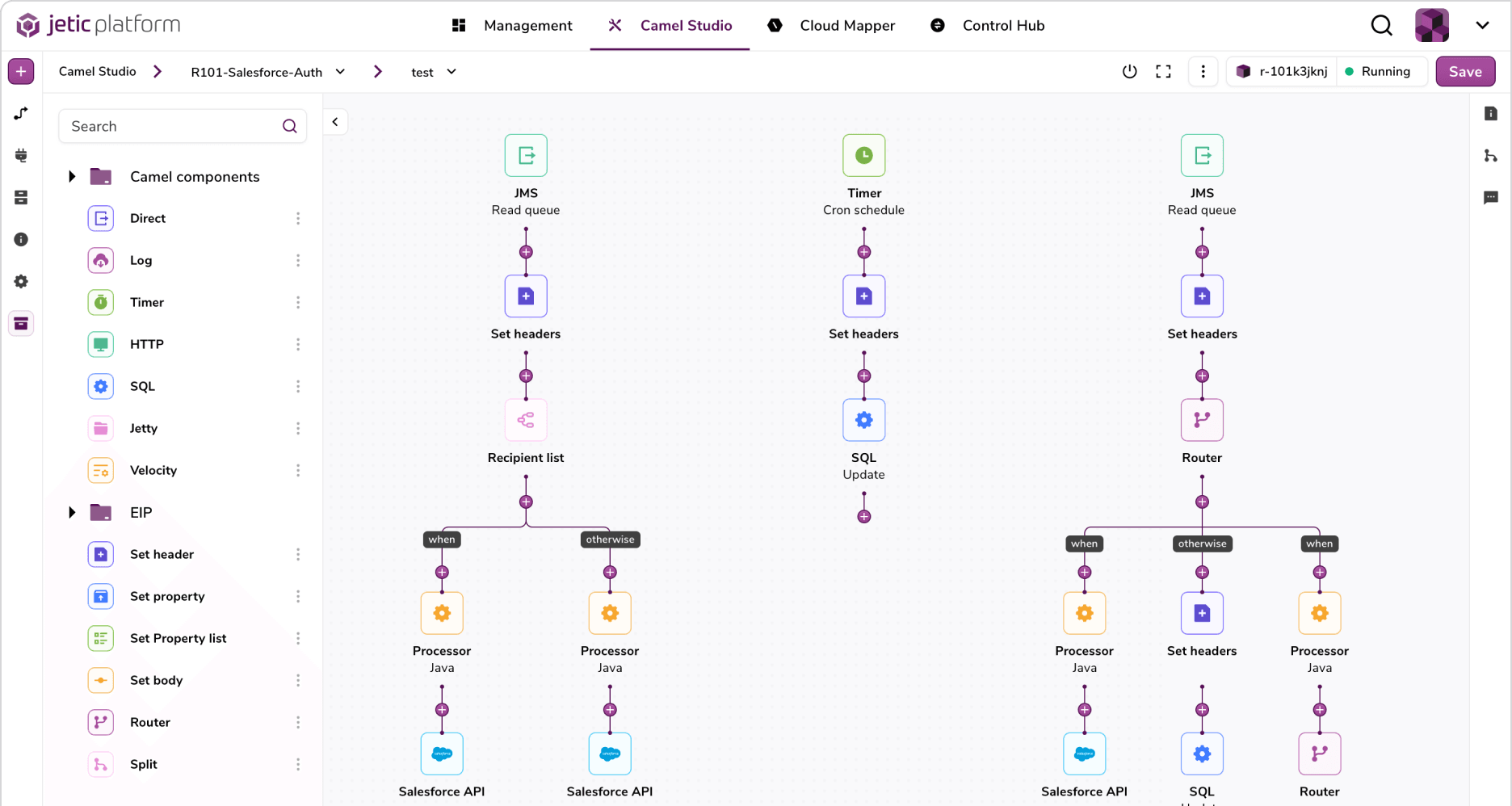Select the Timer component in sidebar
This screenshot has width=1512, height=806.
[x=147, y=302]
